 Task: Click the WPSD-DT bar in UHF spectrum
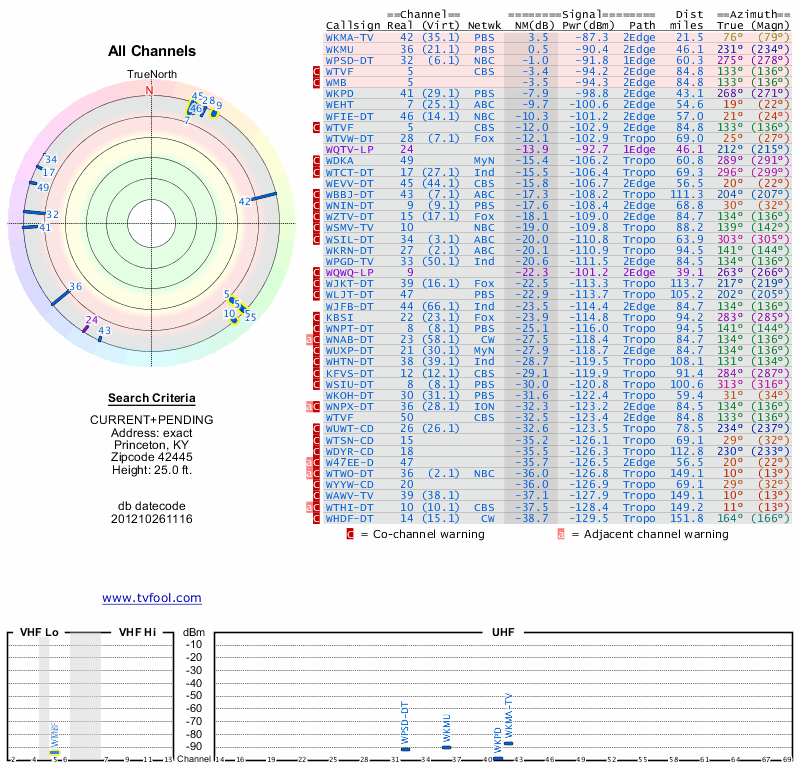405,749
